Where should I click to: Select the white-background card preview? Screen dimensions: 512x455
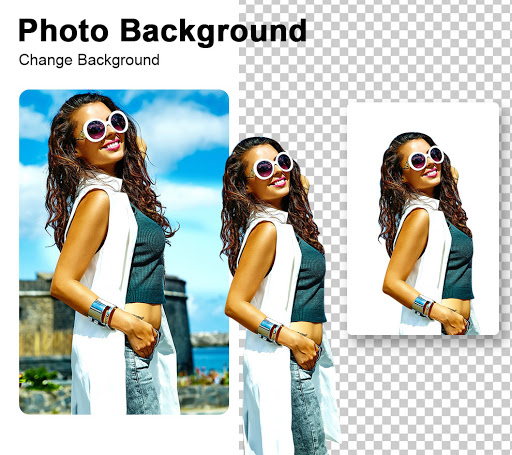point(423,219)
